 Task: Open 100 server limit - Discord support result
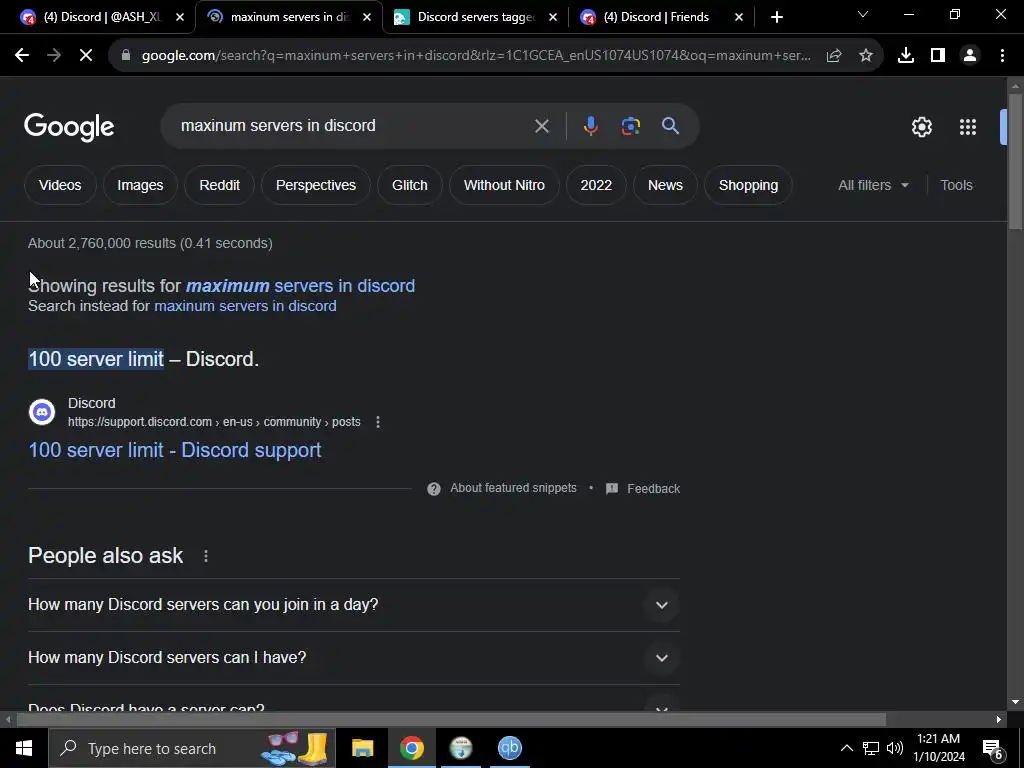click(175, 450)
